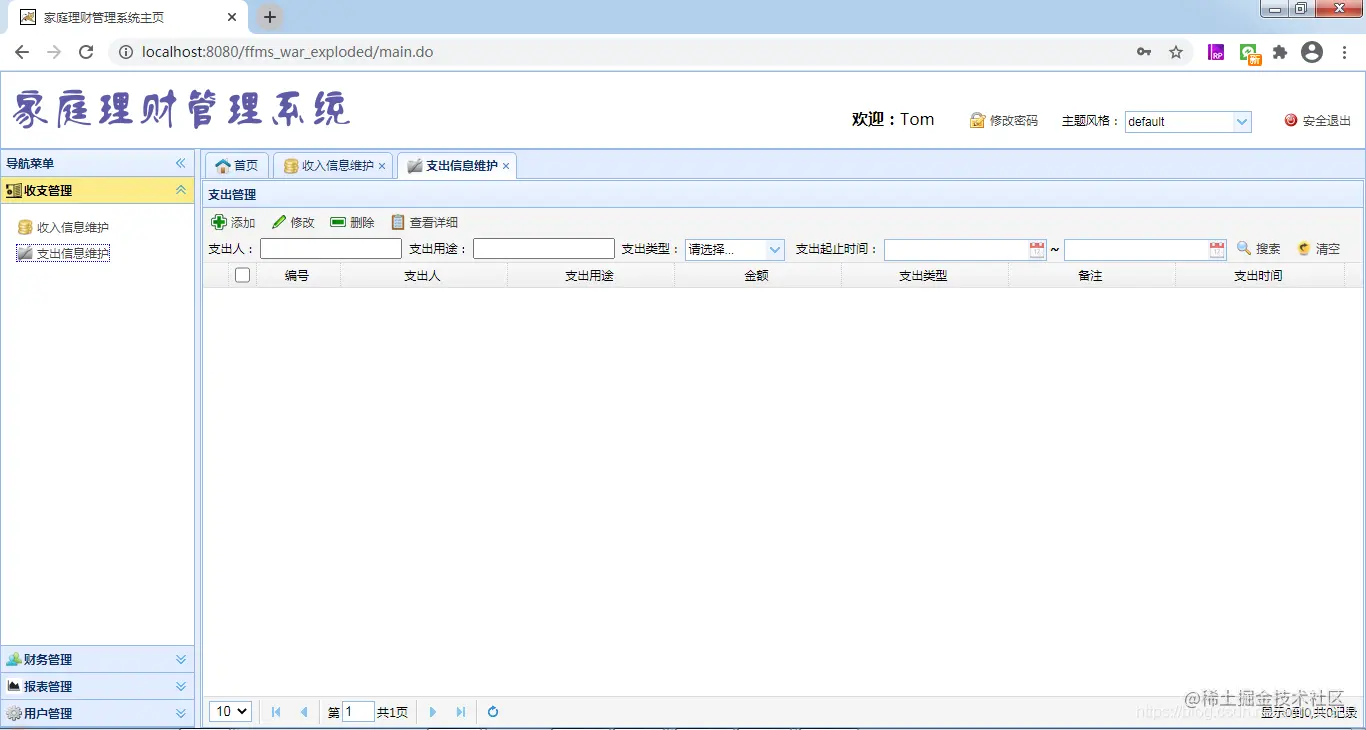This screenshot has width=1366, height=730.
Task: Click the Delete (删除) icon
Action: pyautogui.click(x=340, y=222)
